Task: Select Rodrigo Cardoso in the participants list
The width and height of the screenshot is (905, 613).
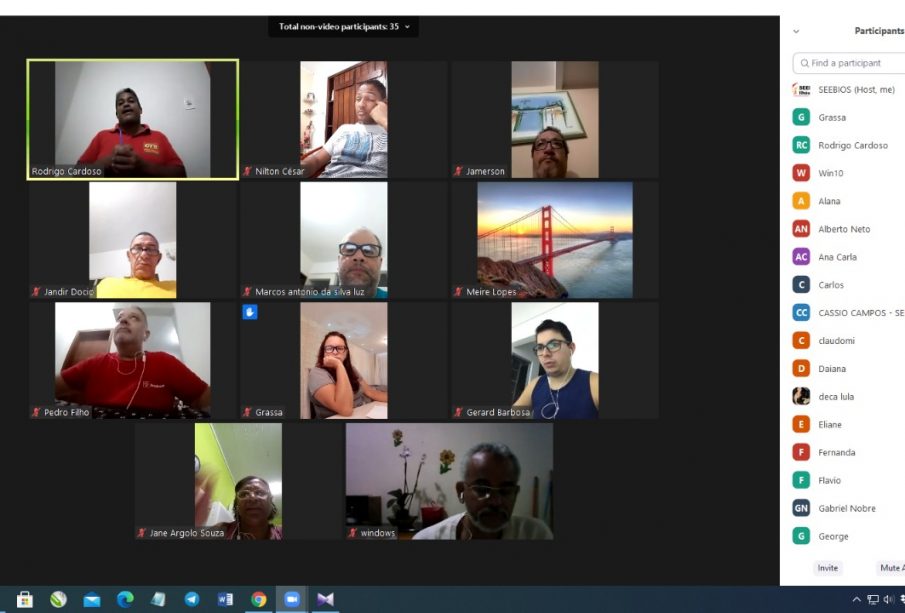Action: pyautogui.click(x=852, y=145)
